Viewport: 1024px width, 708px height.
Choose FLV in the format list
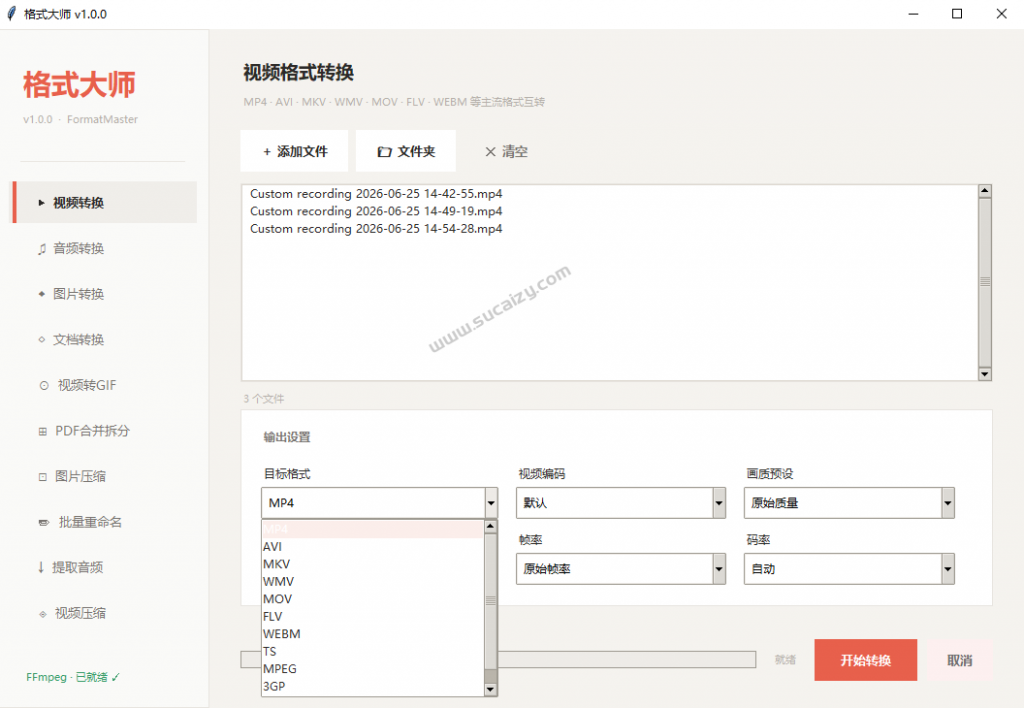373,617
